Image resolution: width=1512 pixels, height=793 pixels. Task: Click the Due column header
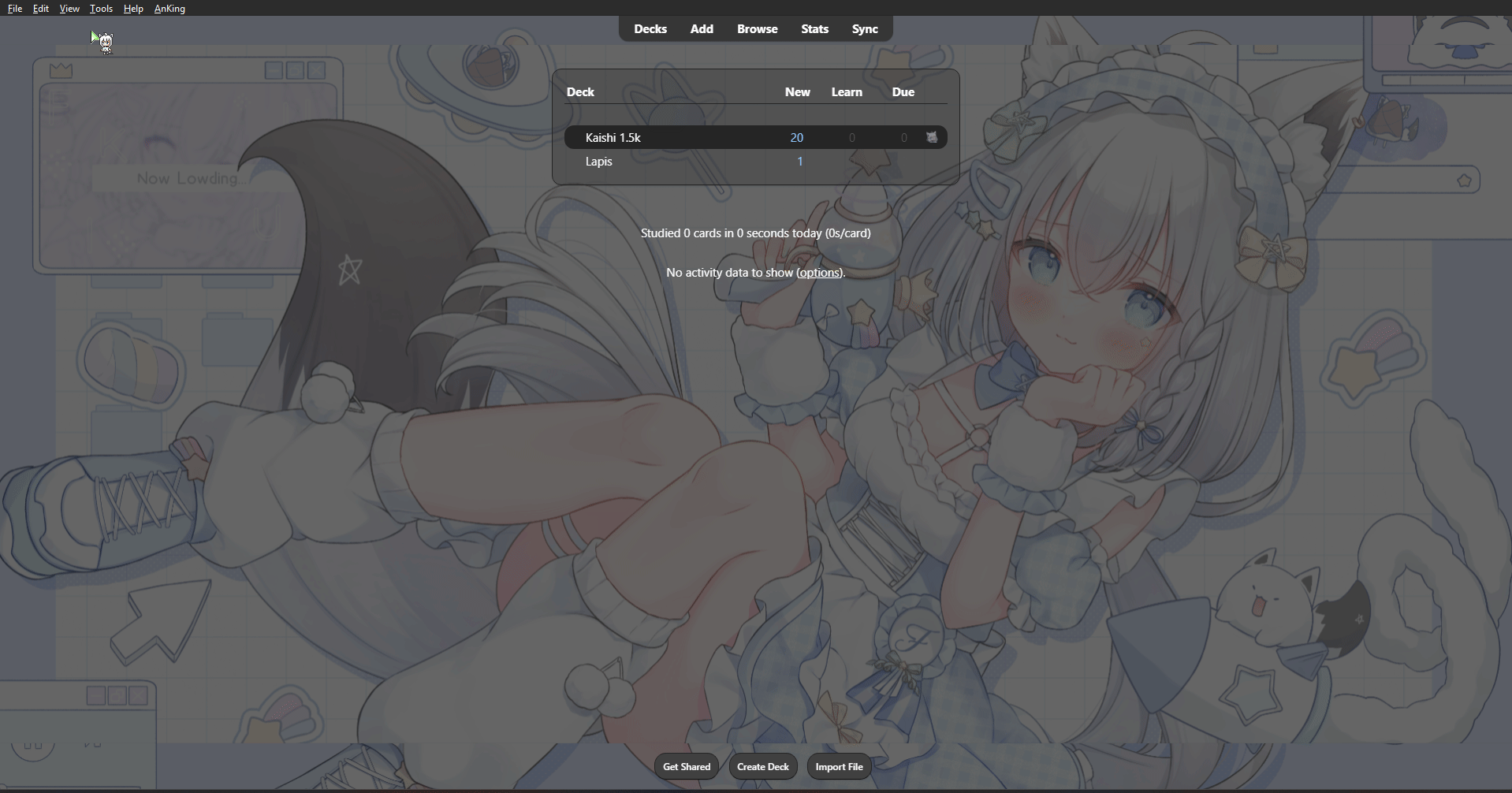pyautogui.click(x=903, y=92)
